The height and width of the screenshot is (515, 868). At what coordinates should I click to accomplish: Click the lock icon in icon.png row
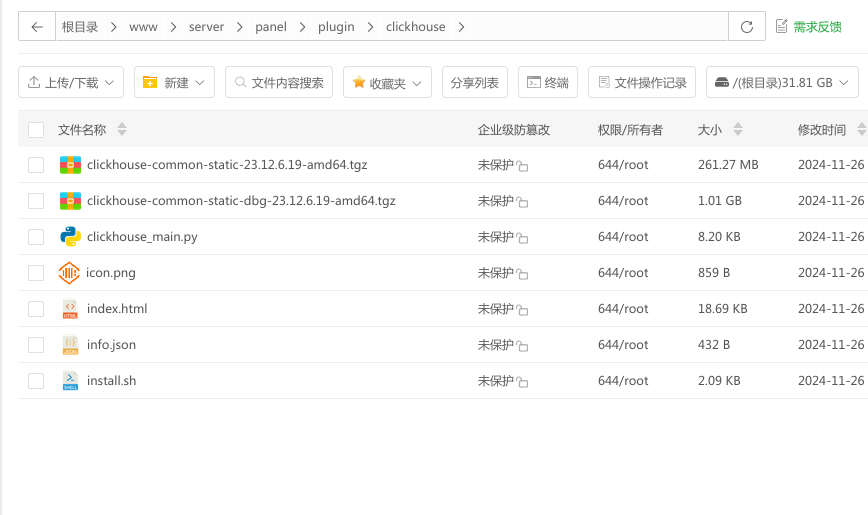(x=522, y=274)
